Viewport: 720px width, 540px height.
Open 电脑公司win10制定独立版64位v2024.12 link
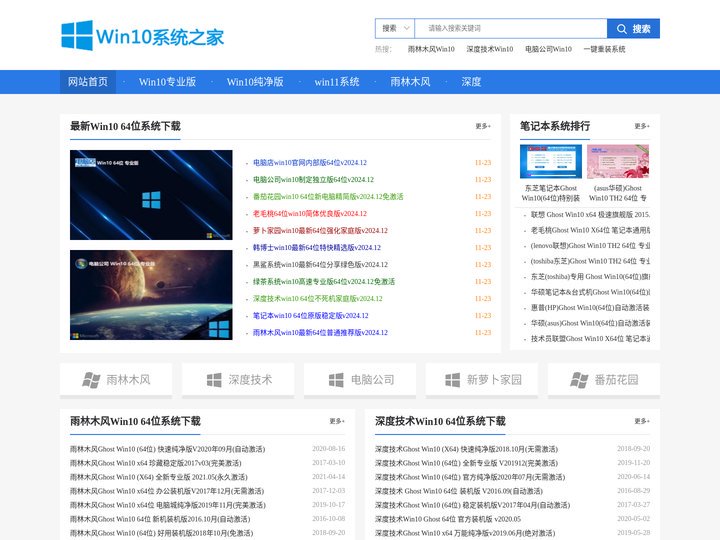point(313,180)
